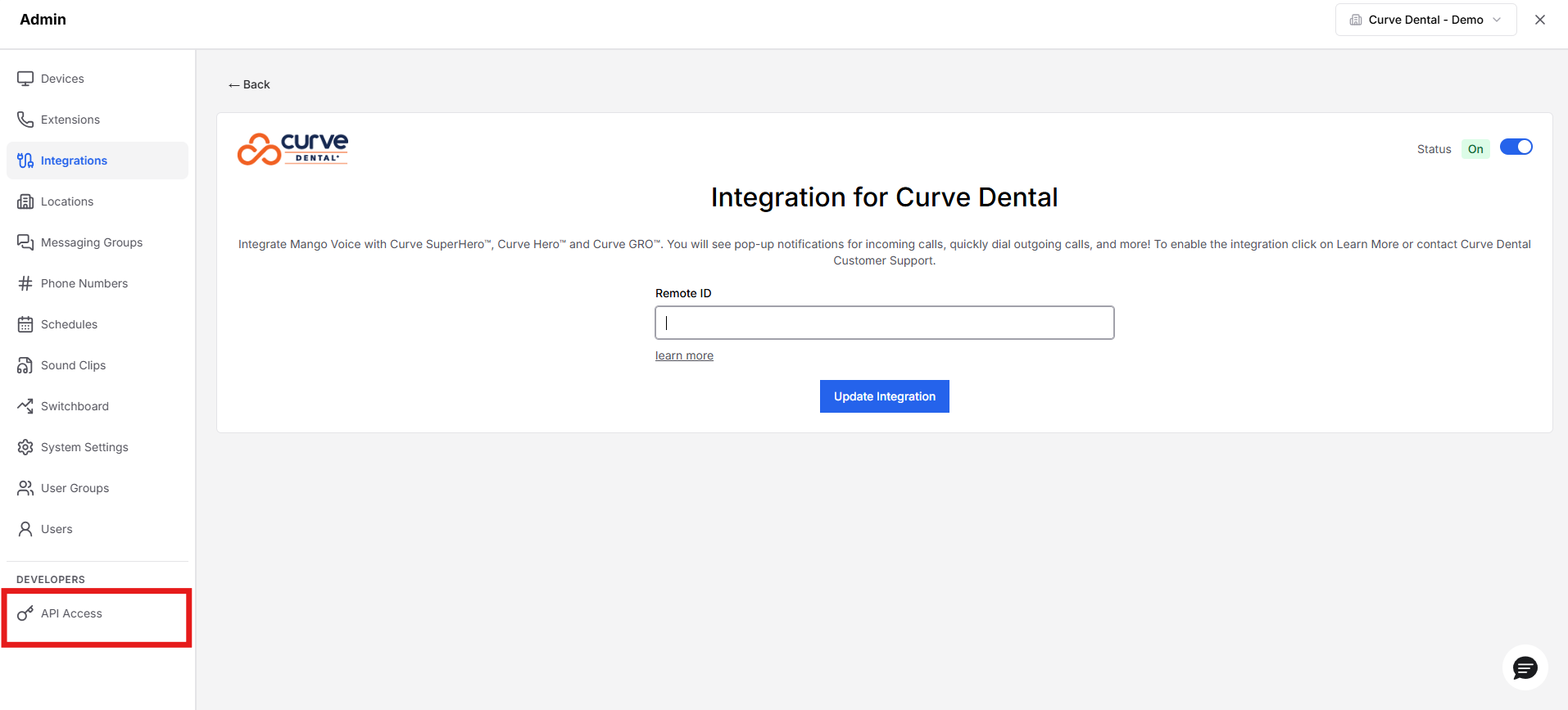Click the Phone Numbers hash icon
Screen dimensions: 1568x710
pos(25,283)
